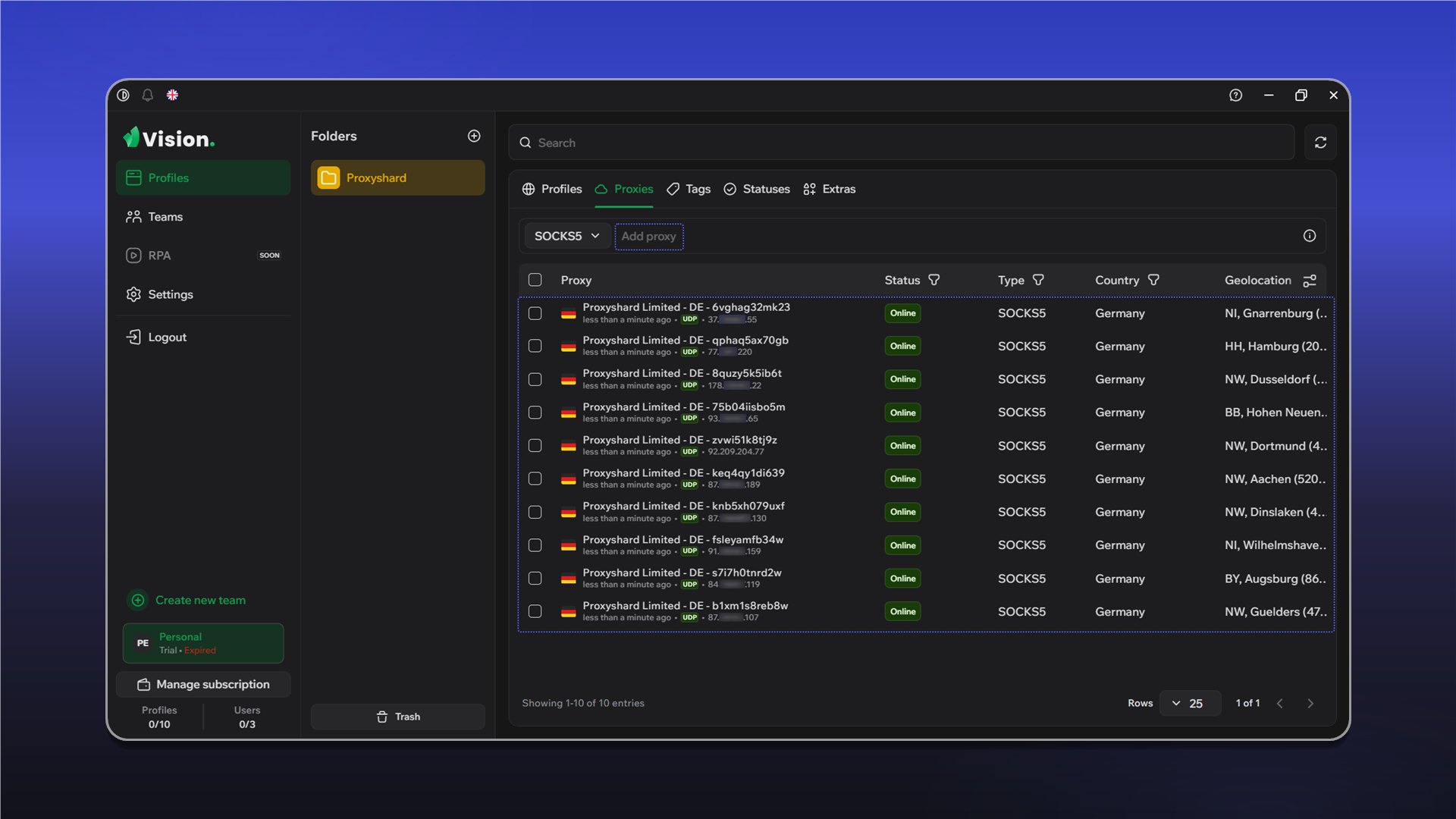Refresh list with the sync icon
This screenshot has width=1456, height=819.
(1320, 143)
